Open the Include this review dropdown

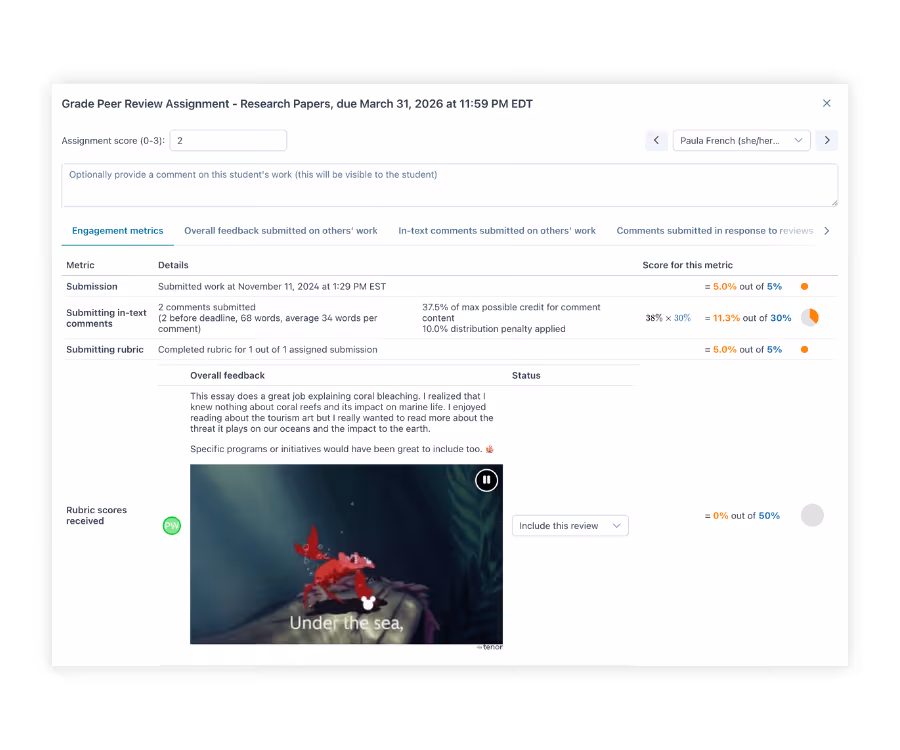click(x=570, y=526)
